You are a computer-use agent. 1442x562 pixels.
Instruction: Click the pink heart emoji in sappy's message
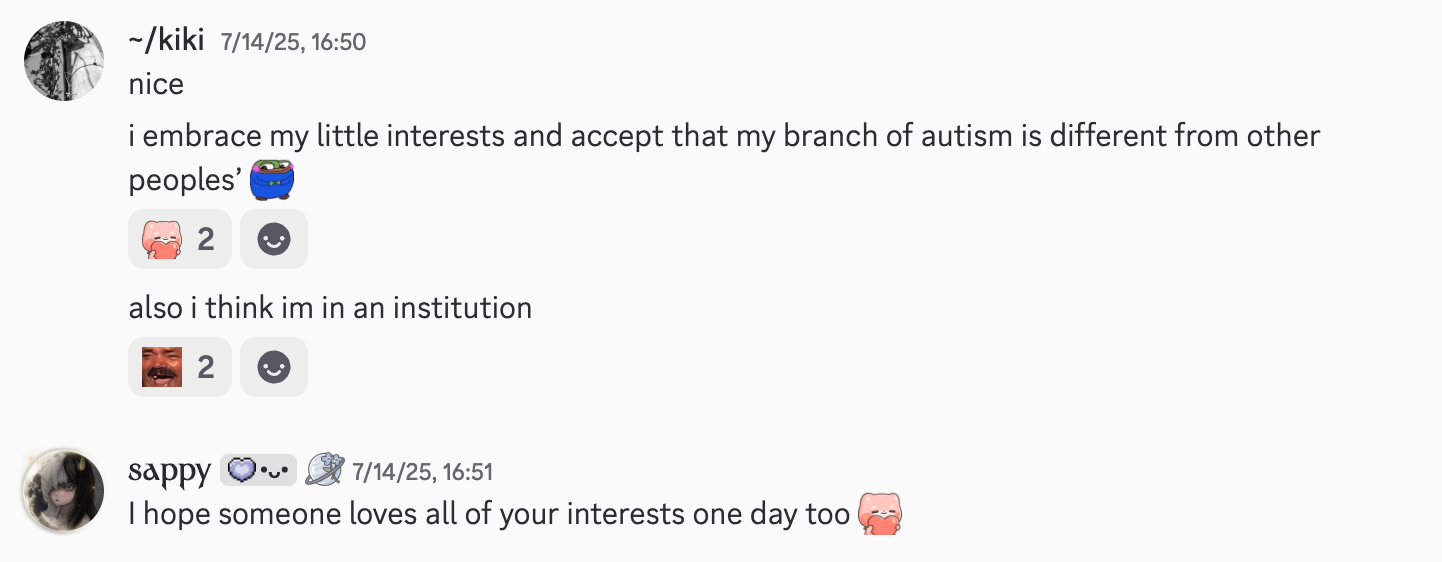(x=880, y=515)
